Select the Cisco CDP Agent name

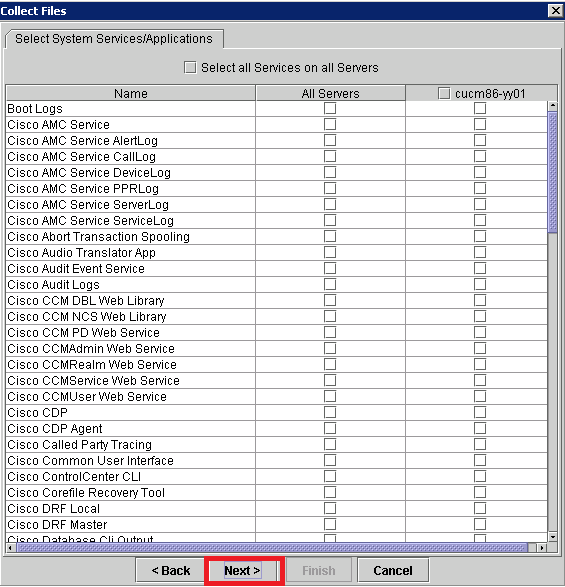coord(55,429)
